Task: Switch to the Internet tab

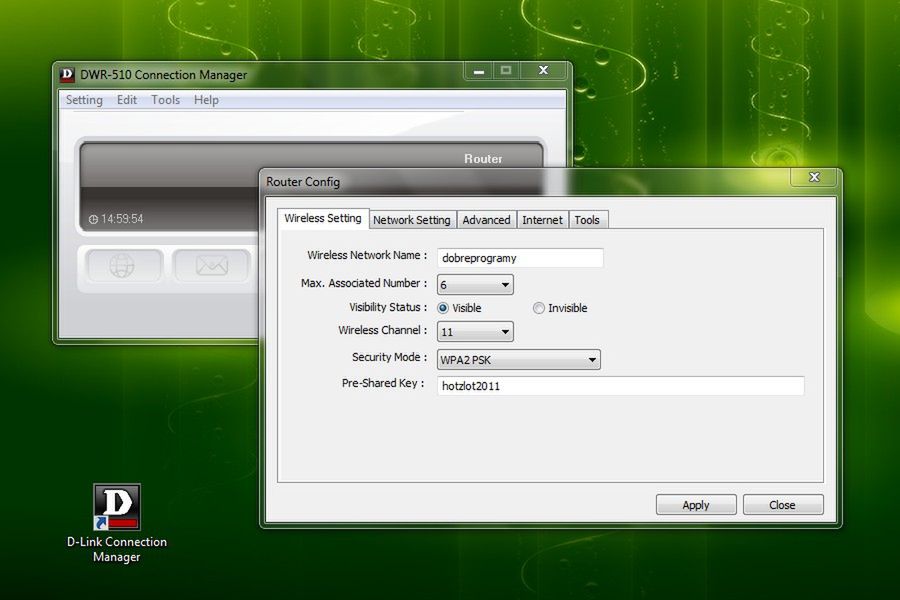Action: coord(542,220)
